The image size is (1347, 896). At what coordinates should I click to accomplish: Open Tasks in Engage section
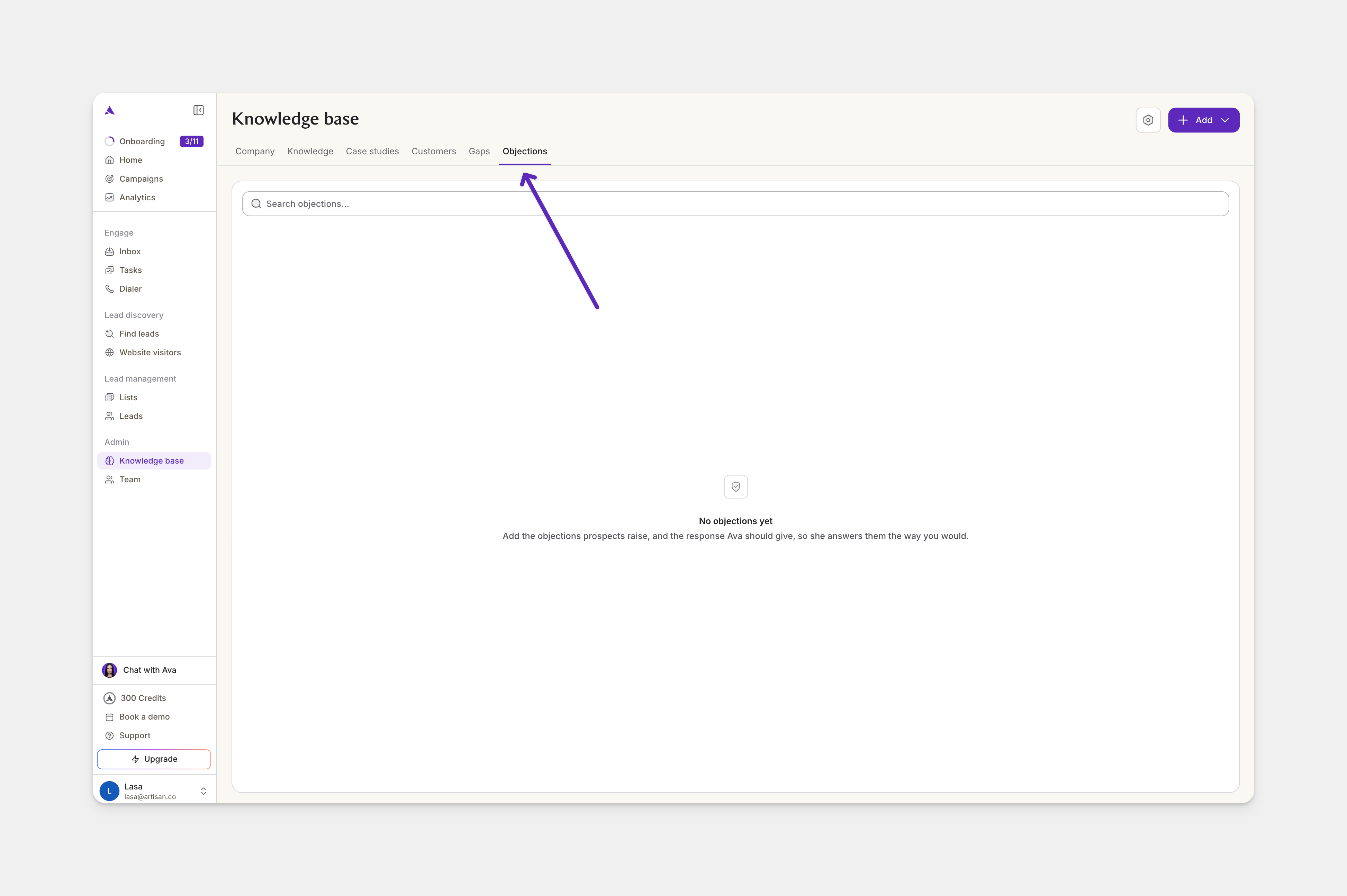[154, 270]
